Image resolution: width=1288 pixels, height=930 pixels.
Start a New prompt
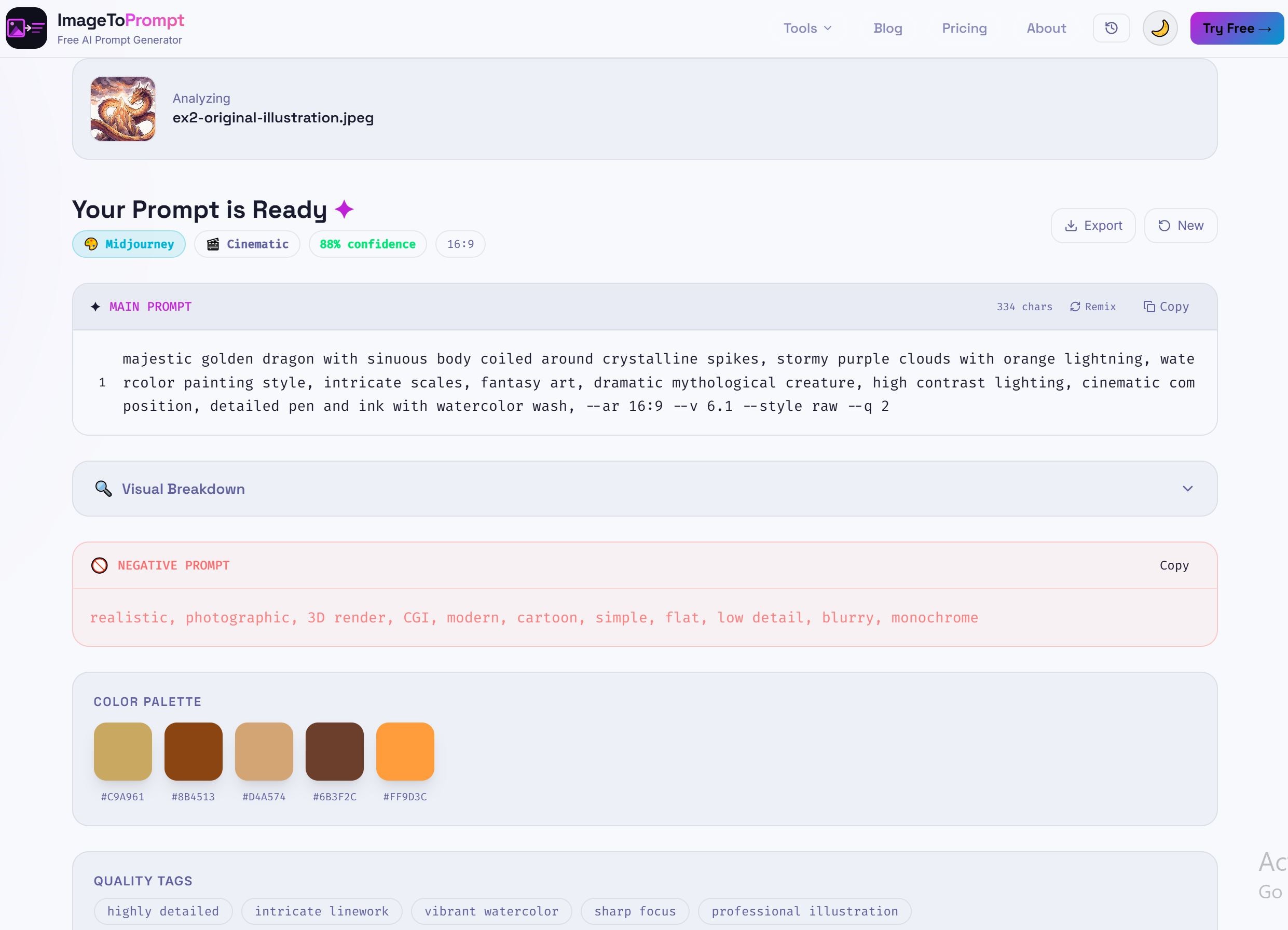pyautogui.click(x=1180, y=226)
